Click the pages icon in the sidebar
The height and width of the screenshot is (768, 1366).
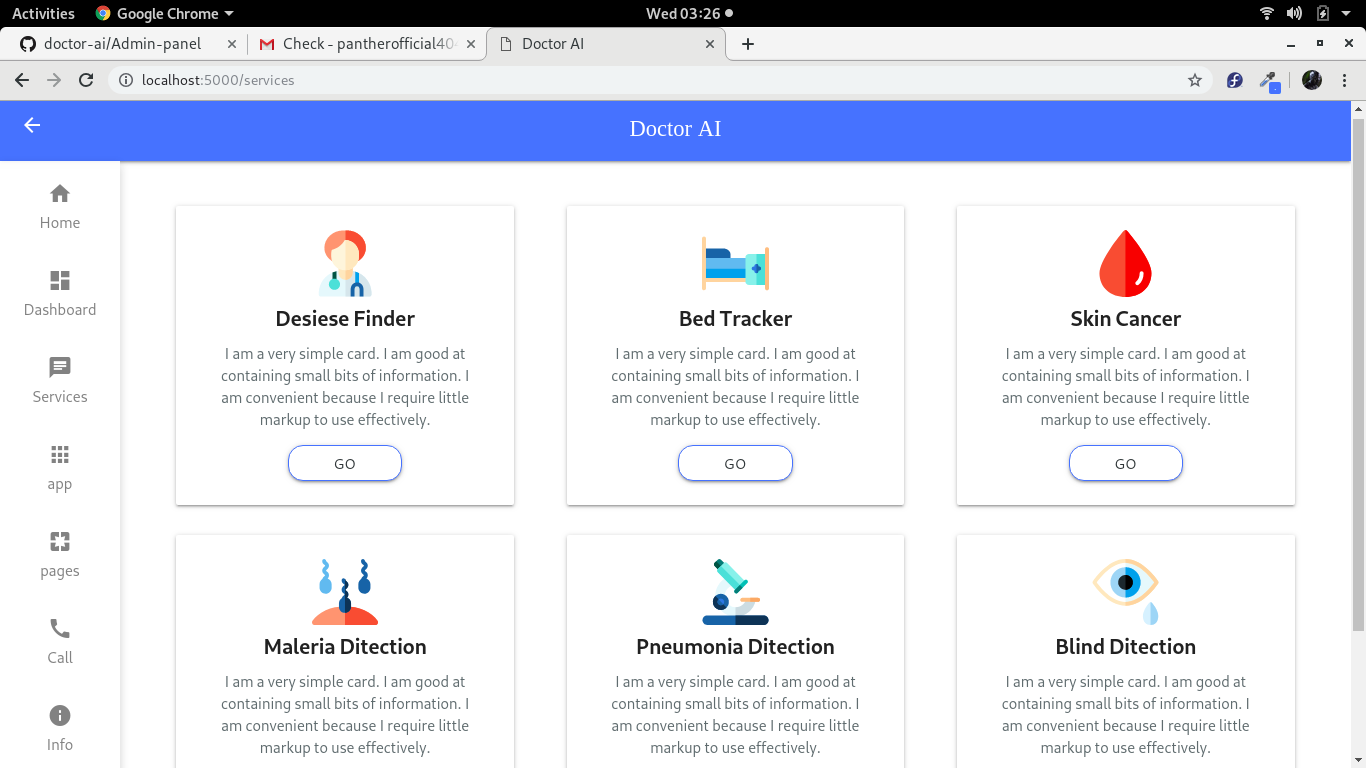click(60, 542)
